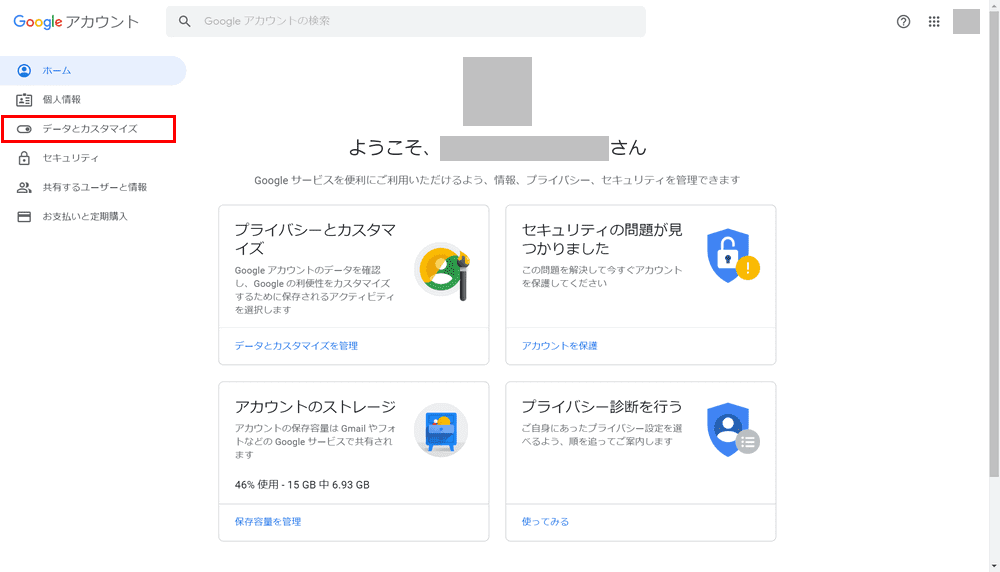1000x572 pixels.
Task: Click the セキュリティの問題が見つかりました heading
Action: point(602,239)
